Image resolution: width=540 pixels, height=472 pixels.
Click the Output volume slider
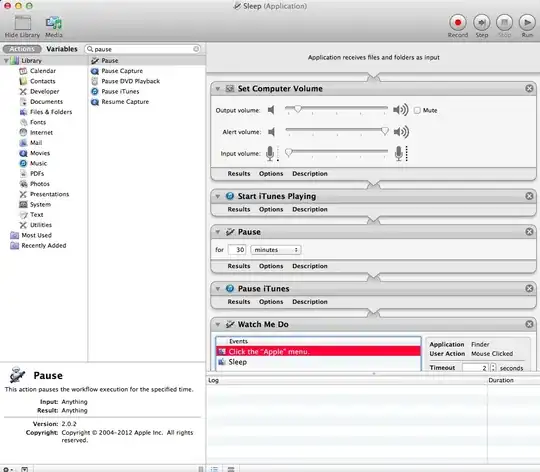point(336,109)
